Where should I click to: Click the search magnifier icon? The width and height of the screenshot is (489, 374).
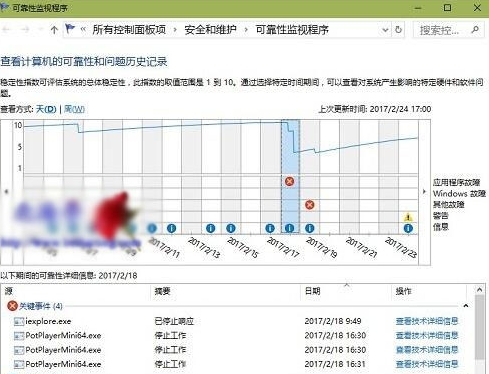(475, 30)
